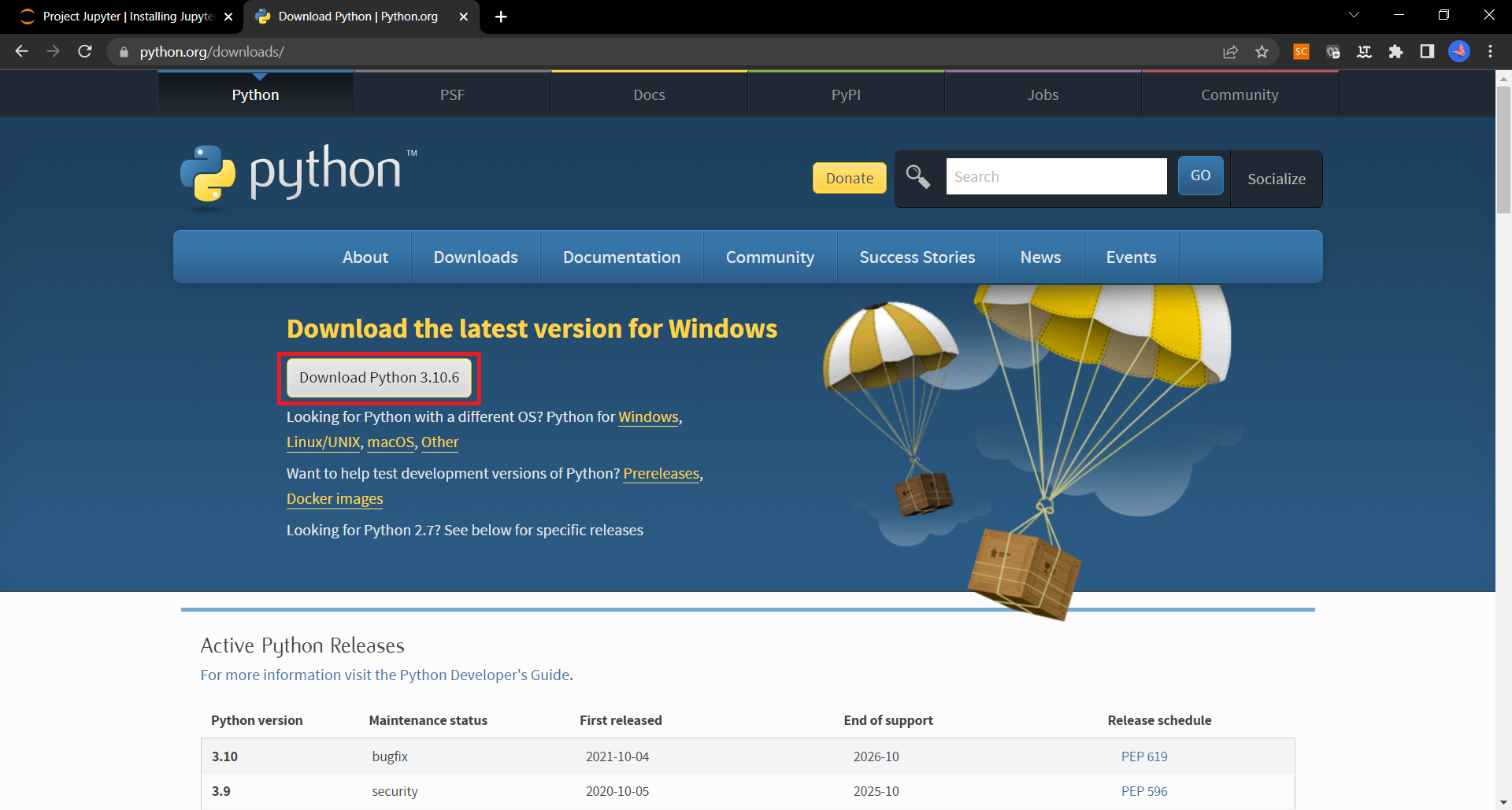Screen dimensions: 1512x810
Task: Click the browser back arrow
Action: click(x=21, y=51)
